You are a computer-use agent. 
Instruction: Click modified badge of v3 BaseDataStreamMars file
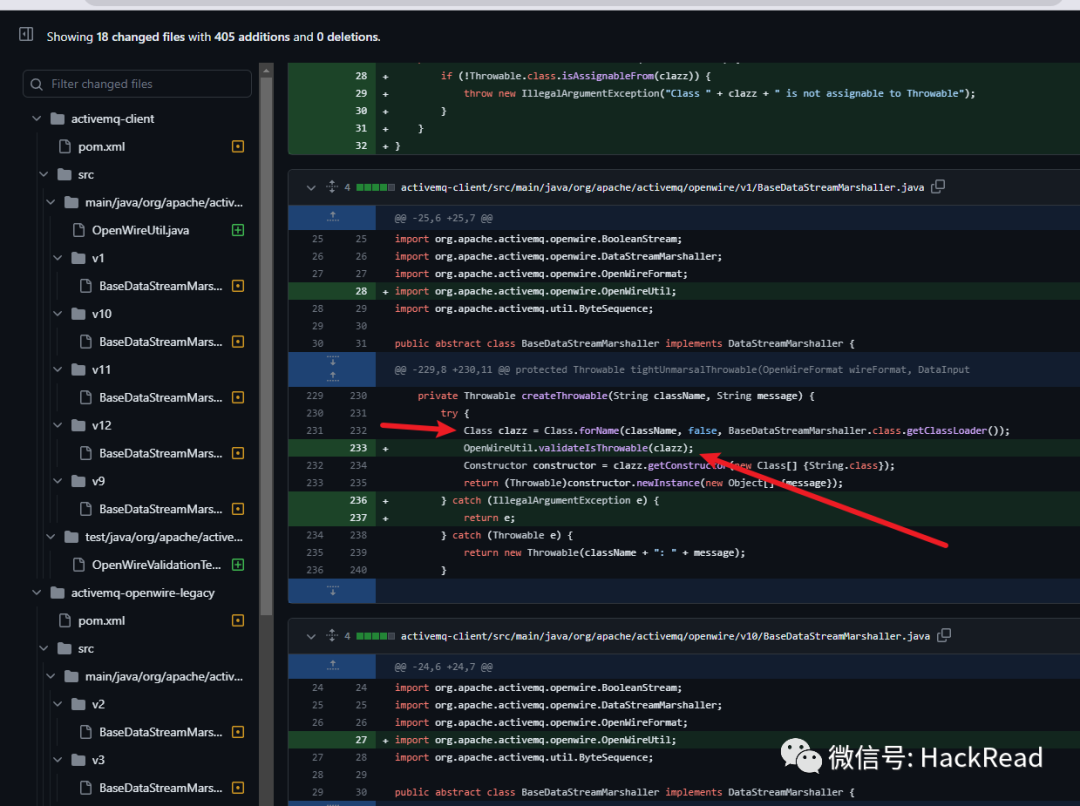tap(238, 788)
